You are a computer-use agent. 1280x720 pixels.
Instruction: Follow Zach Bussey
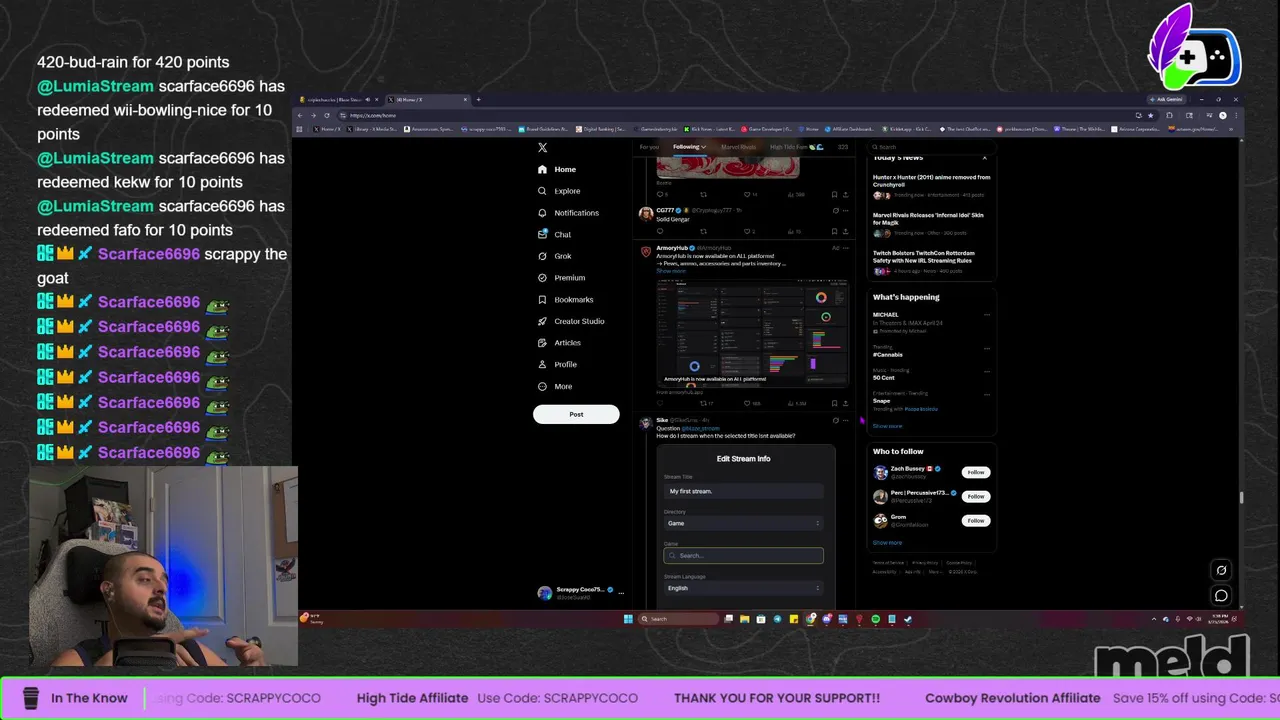975,472
